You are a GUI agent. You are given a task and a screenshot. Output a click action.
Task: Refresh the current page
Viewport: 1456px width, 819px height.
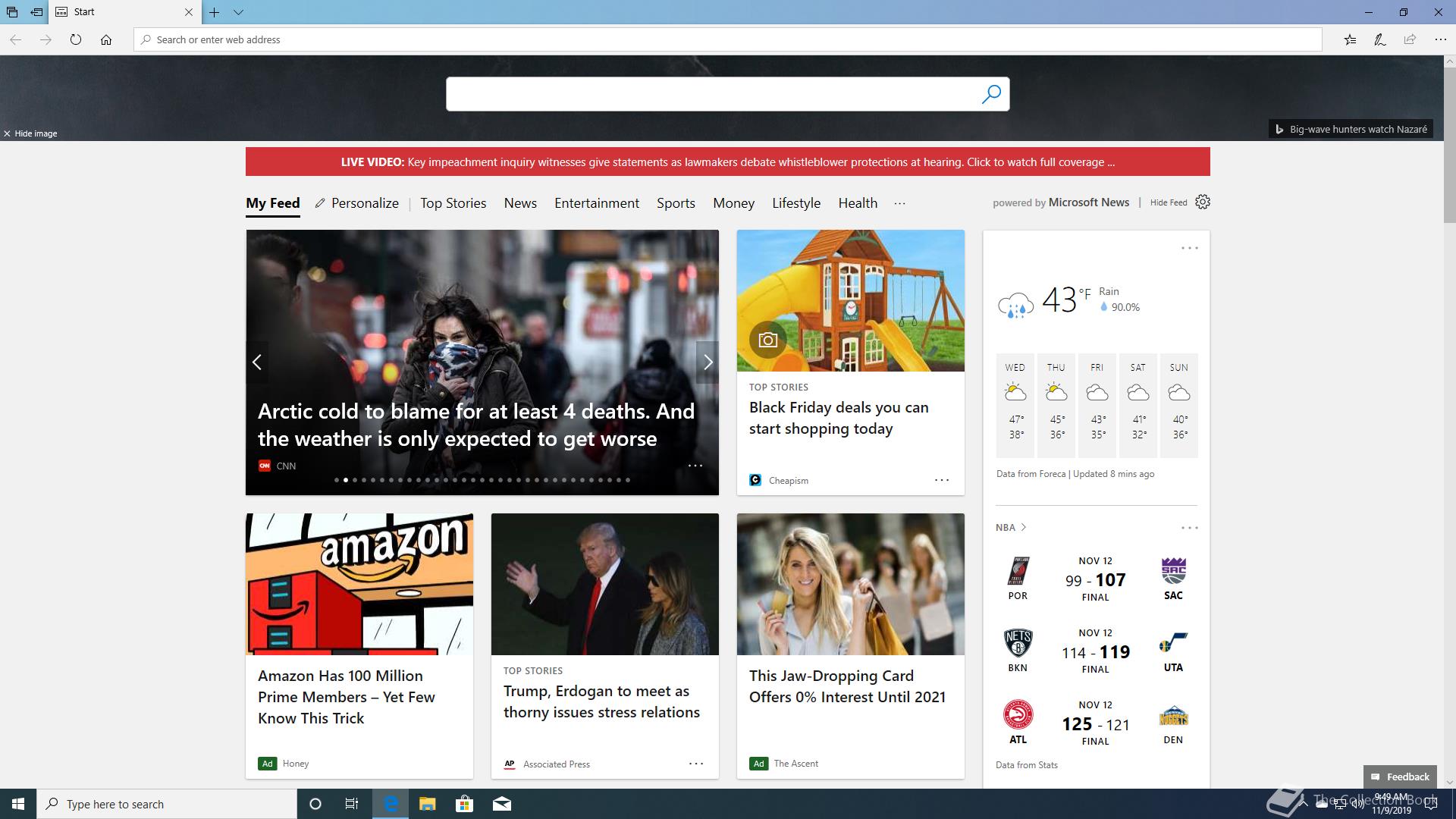pyautogui.click(x=76, y=39)
